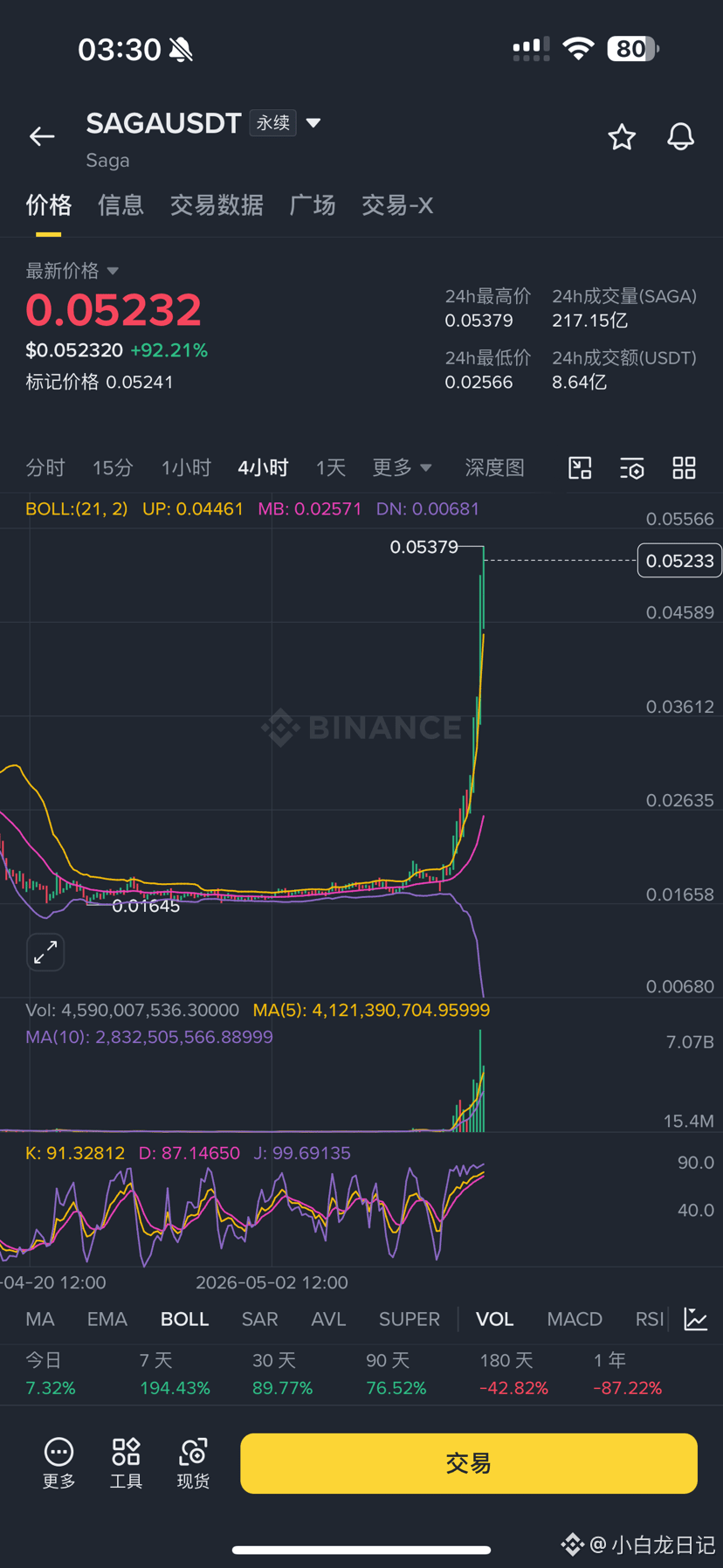Open 最新价格 price type dropdown

(x=72, y=271)
